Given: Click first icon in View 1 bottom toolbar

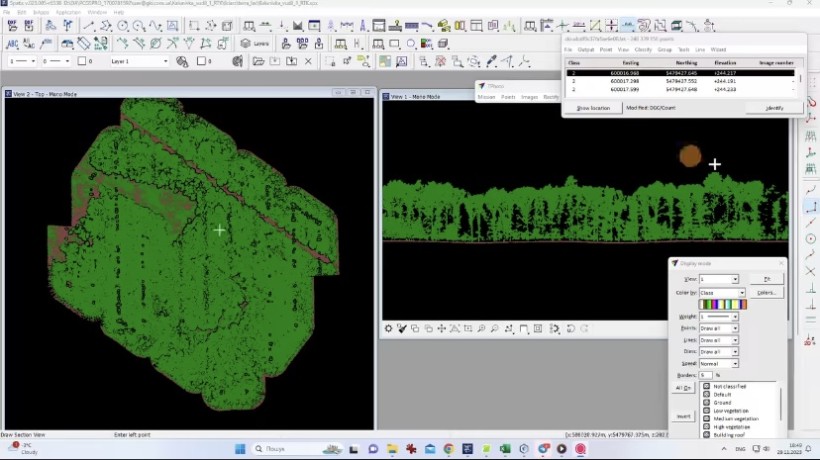Looking at the screenshot, I should pos(389,328).
